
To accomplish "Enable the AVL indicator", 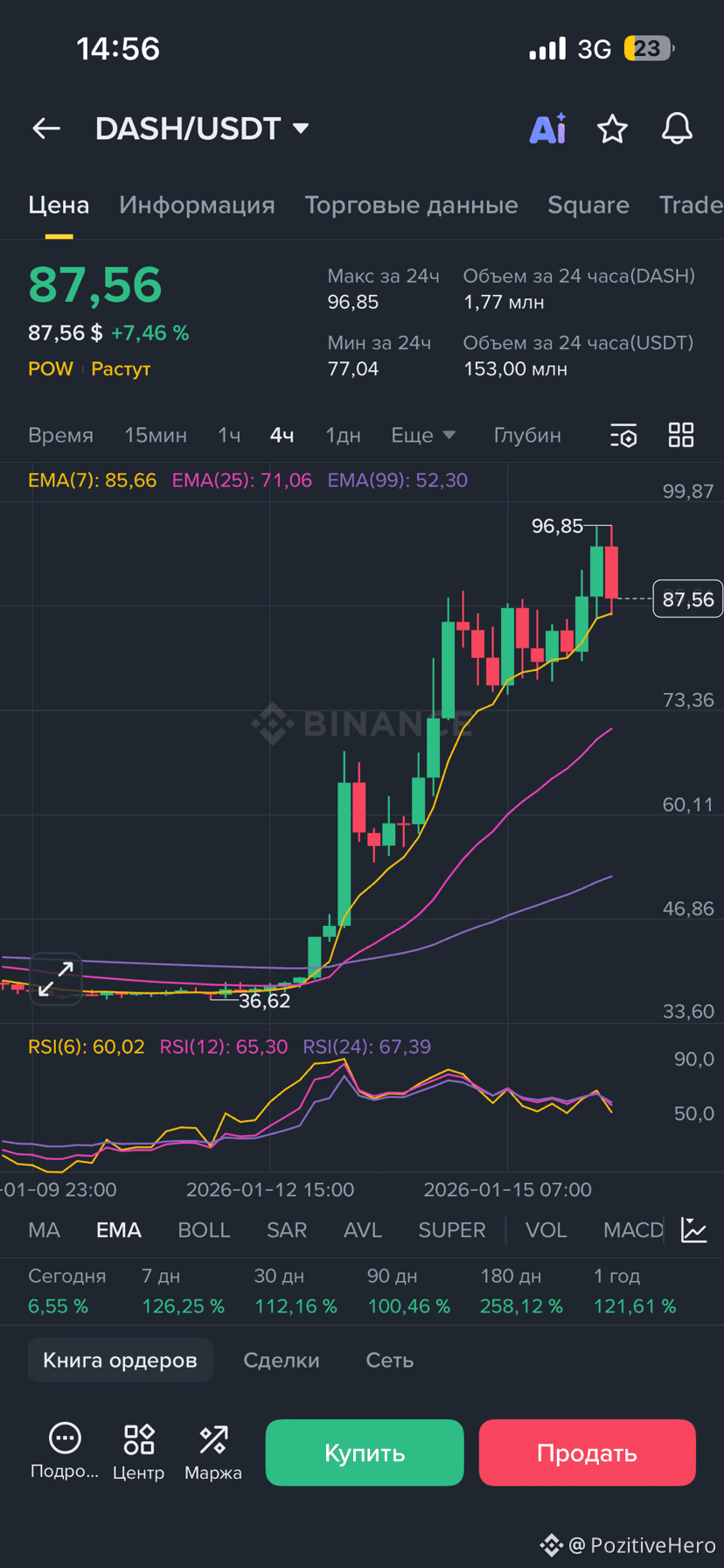I will 363,1229.
